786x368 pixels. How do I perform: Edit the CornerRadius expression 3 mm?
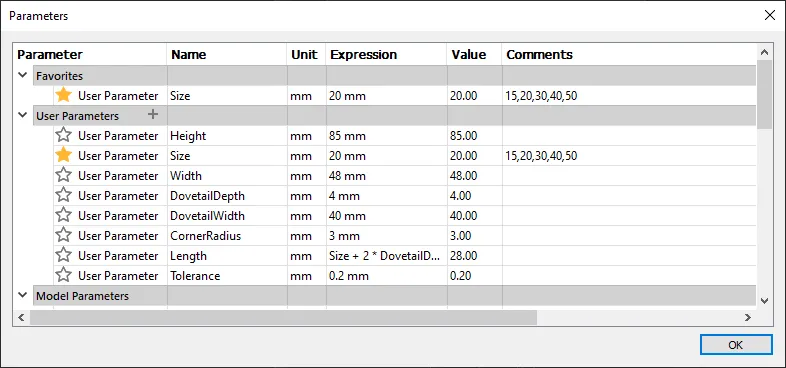386,236
